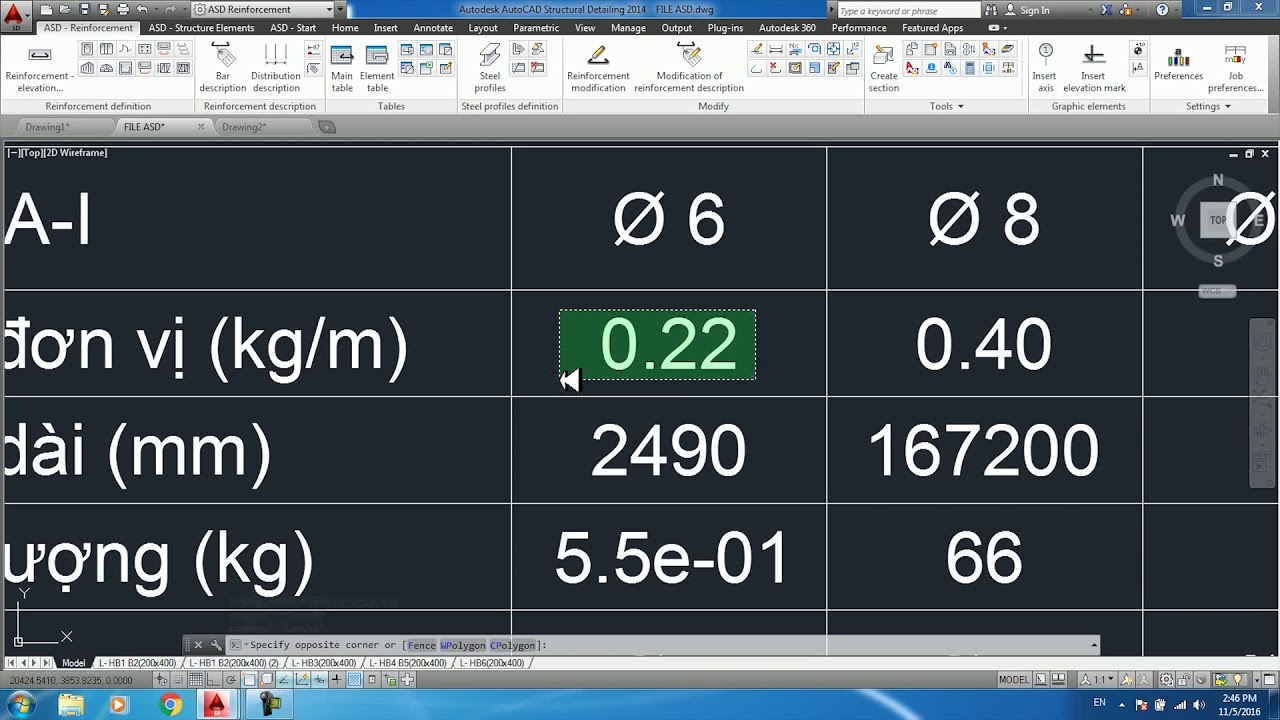Open the quick access toolbar customize arrow
Viewport: 1280px width, 720px height.
pyautogui.click(x=341, y=9)
